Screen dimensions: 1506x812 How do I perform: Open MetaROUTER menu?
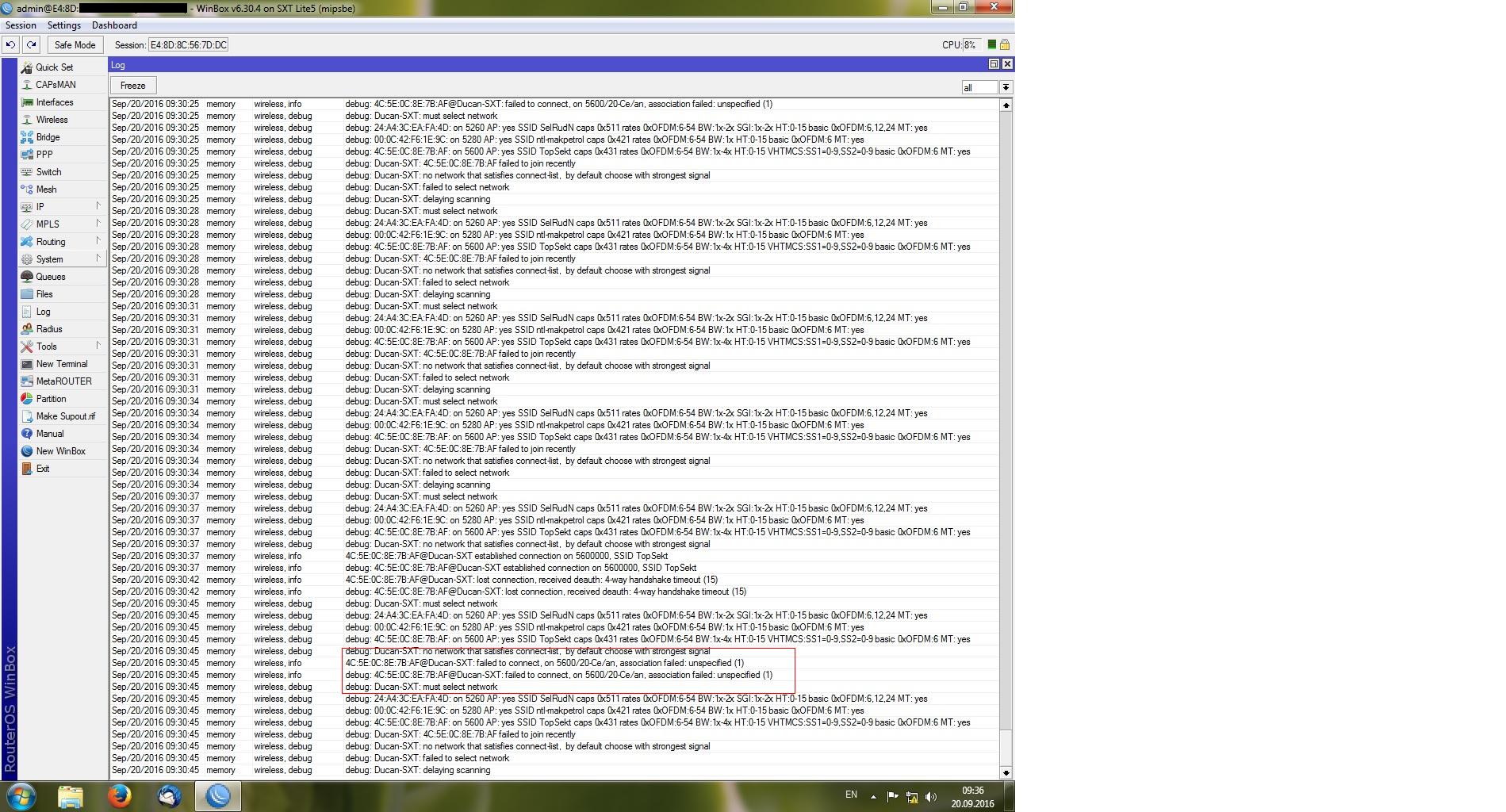point(63,381)
